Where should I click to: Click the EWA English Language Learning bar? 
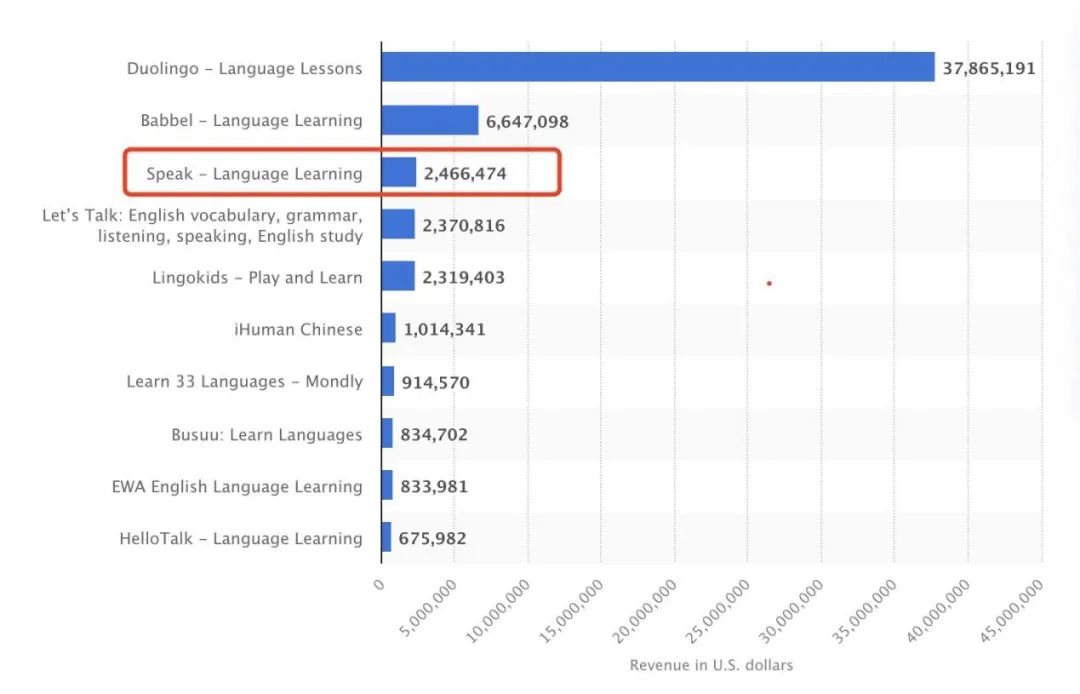point(387,485)
